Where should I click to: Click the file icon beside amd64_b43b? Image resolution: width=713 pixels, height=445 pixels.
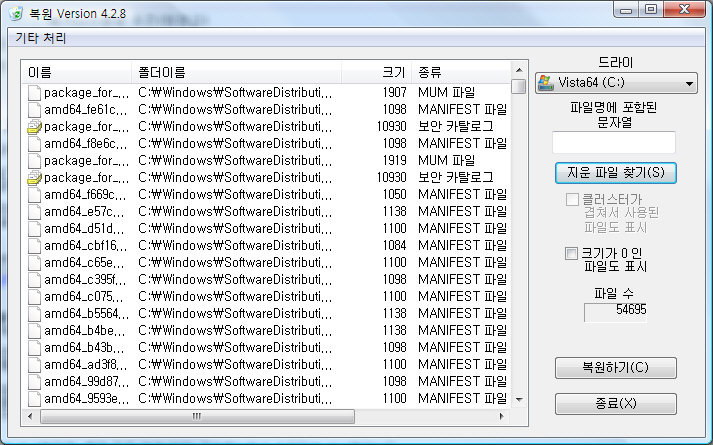click(x=35, y=348)
